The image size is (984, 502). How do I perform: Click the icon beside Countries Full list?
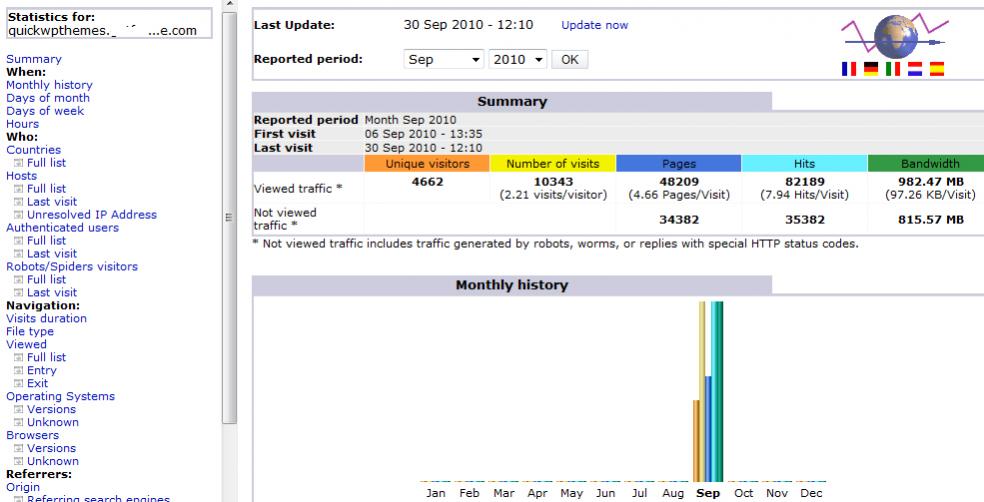coord(18,163)
